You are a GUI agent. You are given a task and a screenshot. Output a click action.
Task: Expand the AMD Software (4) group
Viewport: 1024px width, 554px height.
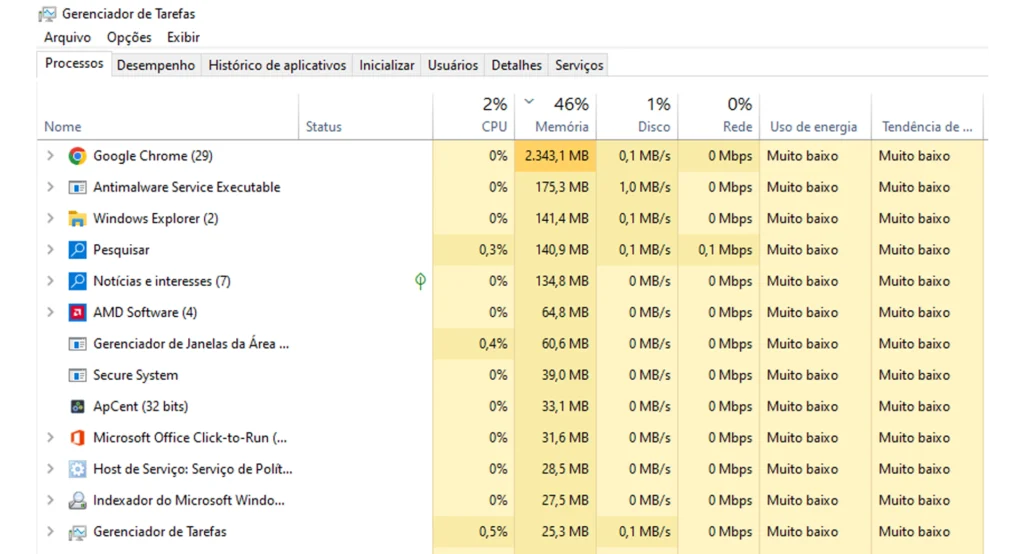click(x=50, y=312)
